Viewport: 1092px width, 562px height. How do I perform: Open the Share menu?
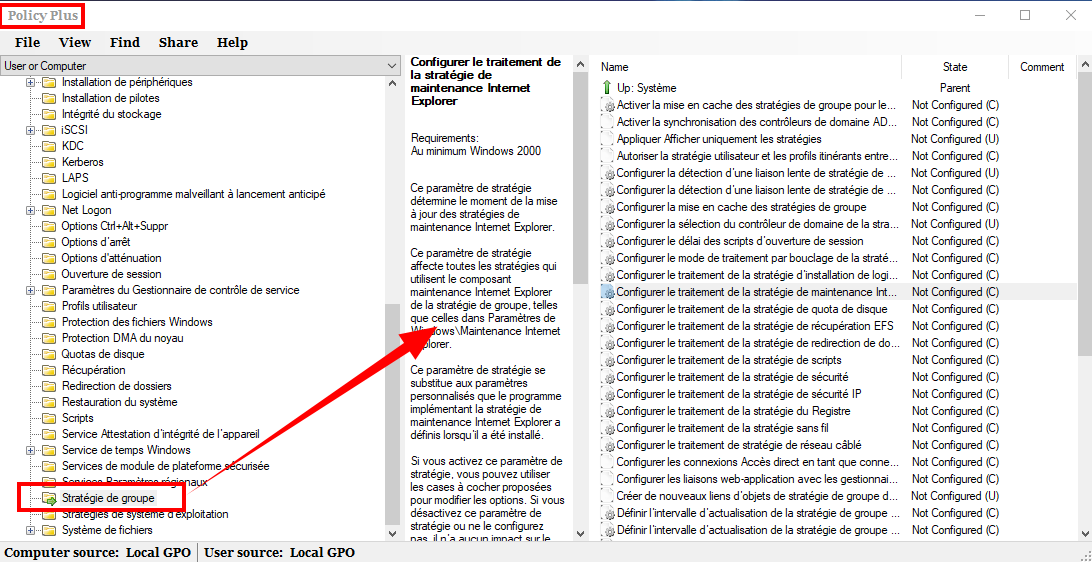(178, 42)
